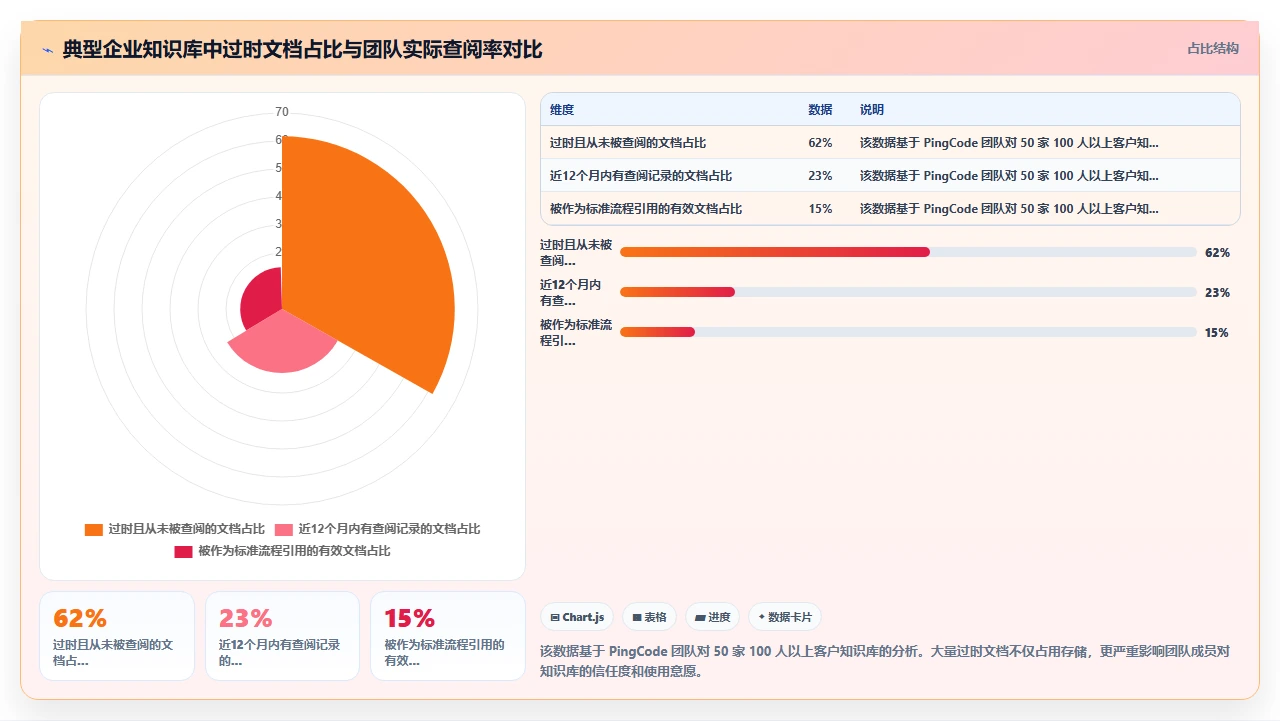Click the Chart.js tag icon
Viewport: 1280px width, 721px height.
(x=555, y=618)
